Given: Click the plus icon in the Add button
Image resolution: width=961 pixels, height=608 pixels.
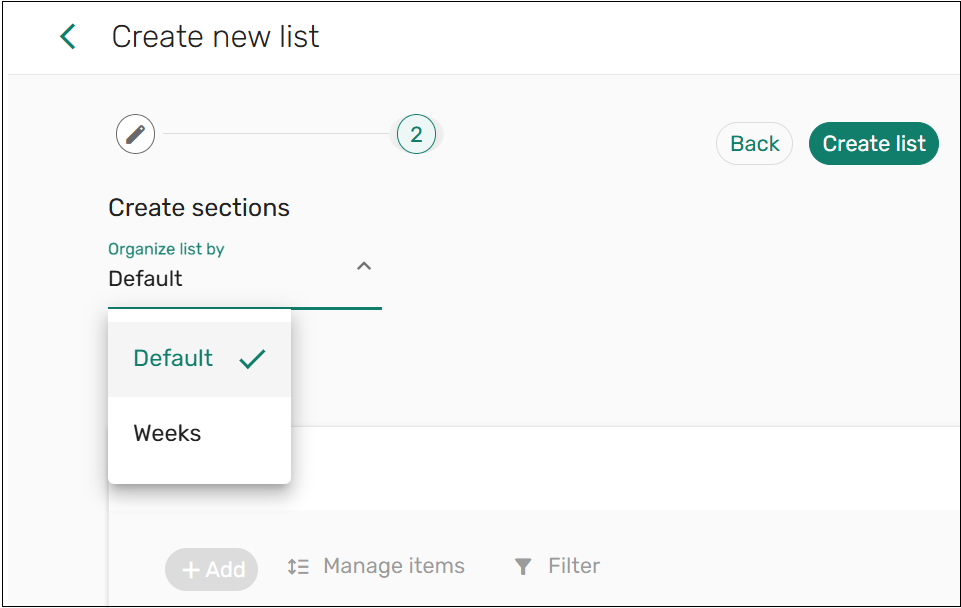Looking at the screenshot, I should click(192, 569).
